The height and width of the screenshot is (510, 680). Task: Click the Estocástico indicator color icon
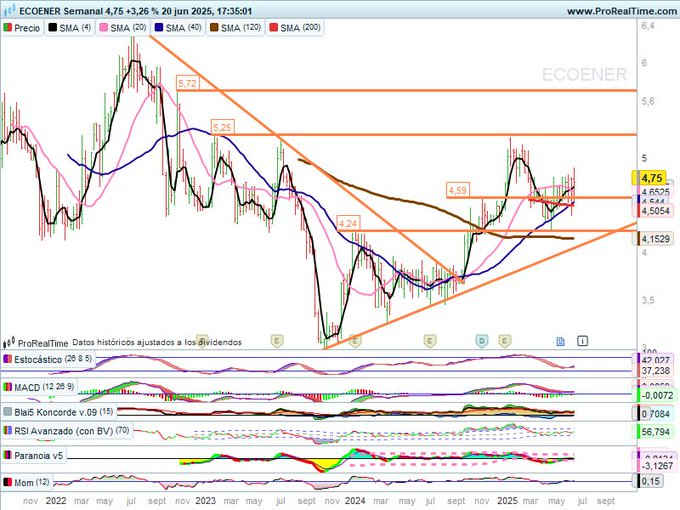point(7,360)
